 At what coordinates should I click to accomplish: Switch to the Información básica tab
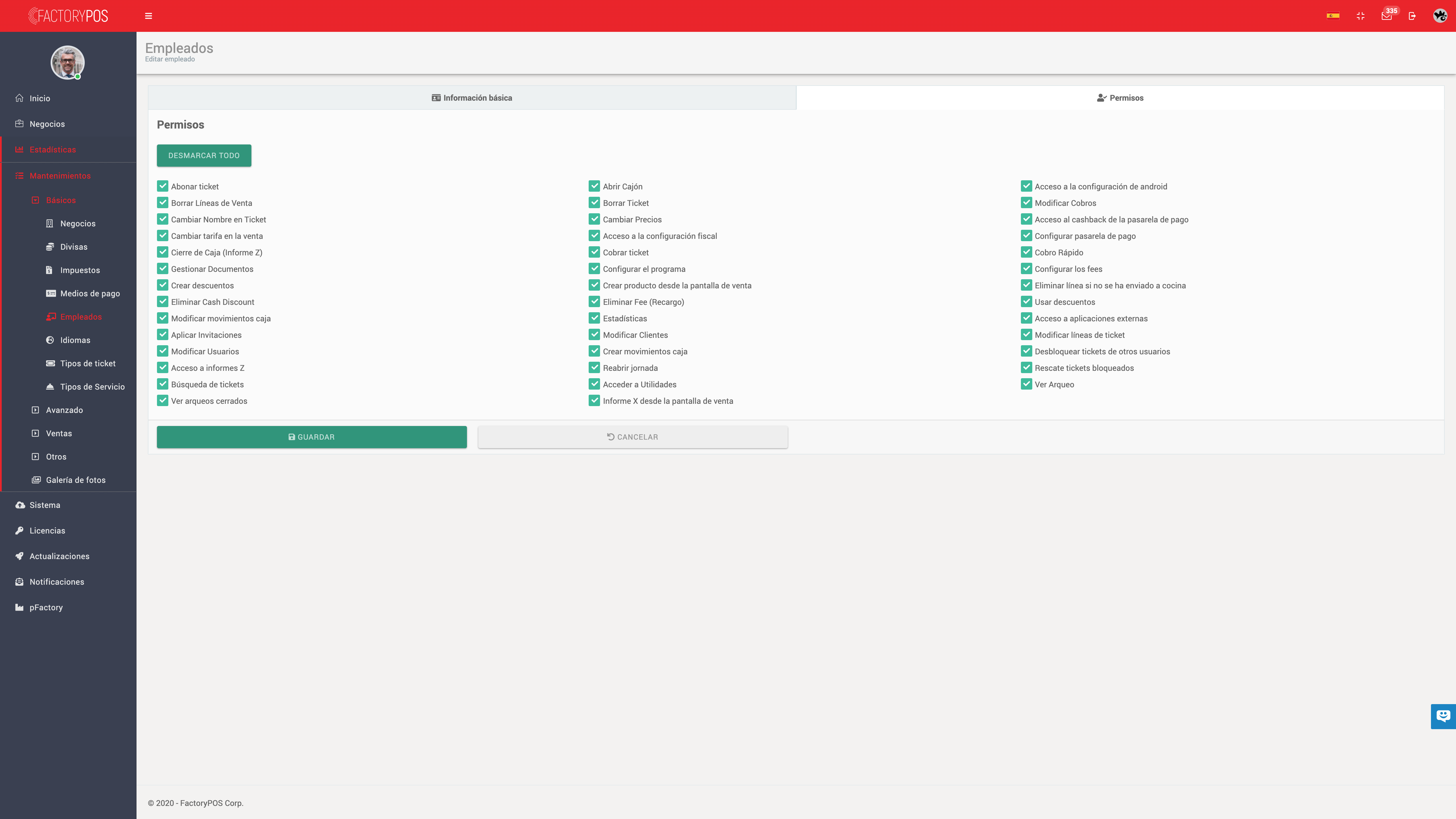pyautogui.click(x=472, y=98)
